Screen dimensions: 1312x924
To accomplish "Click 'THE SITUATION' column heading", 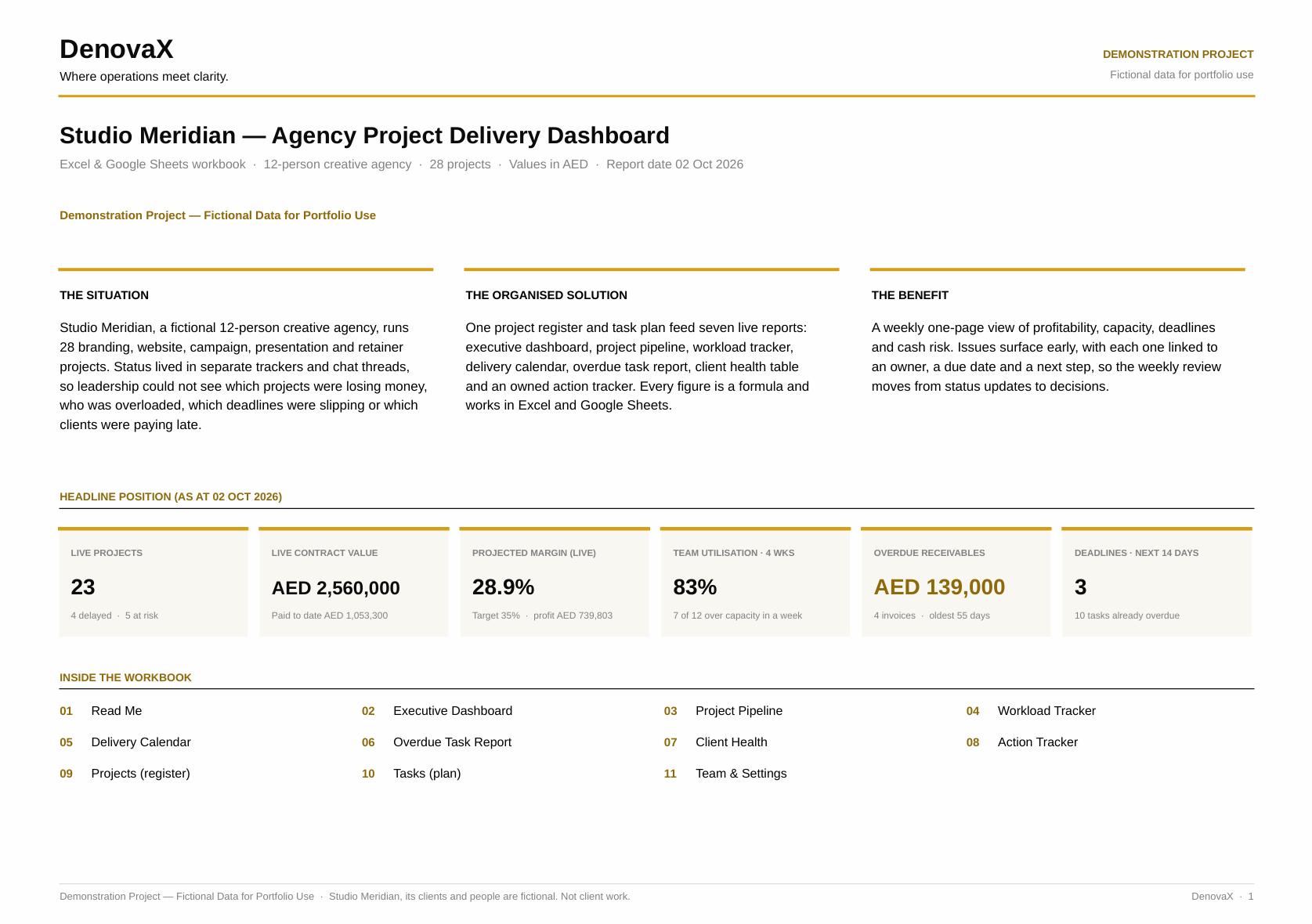I will [x=104, y=295].
